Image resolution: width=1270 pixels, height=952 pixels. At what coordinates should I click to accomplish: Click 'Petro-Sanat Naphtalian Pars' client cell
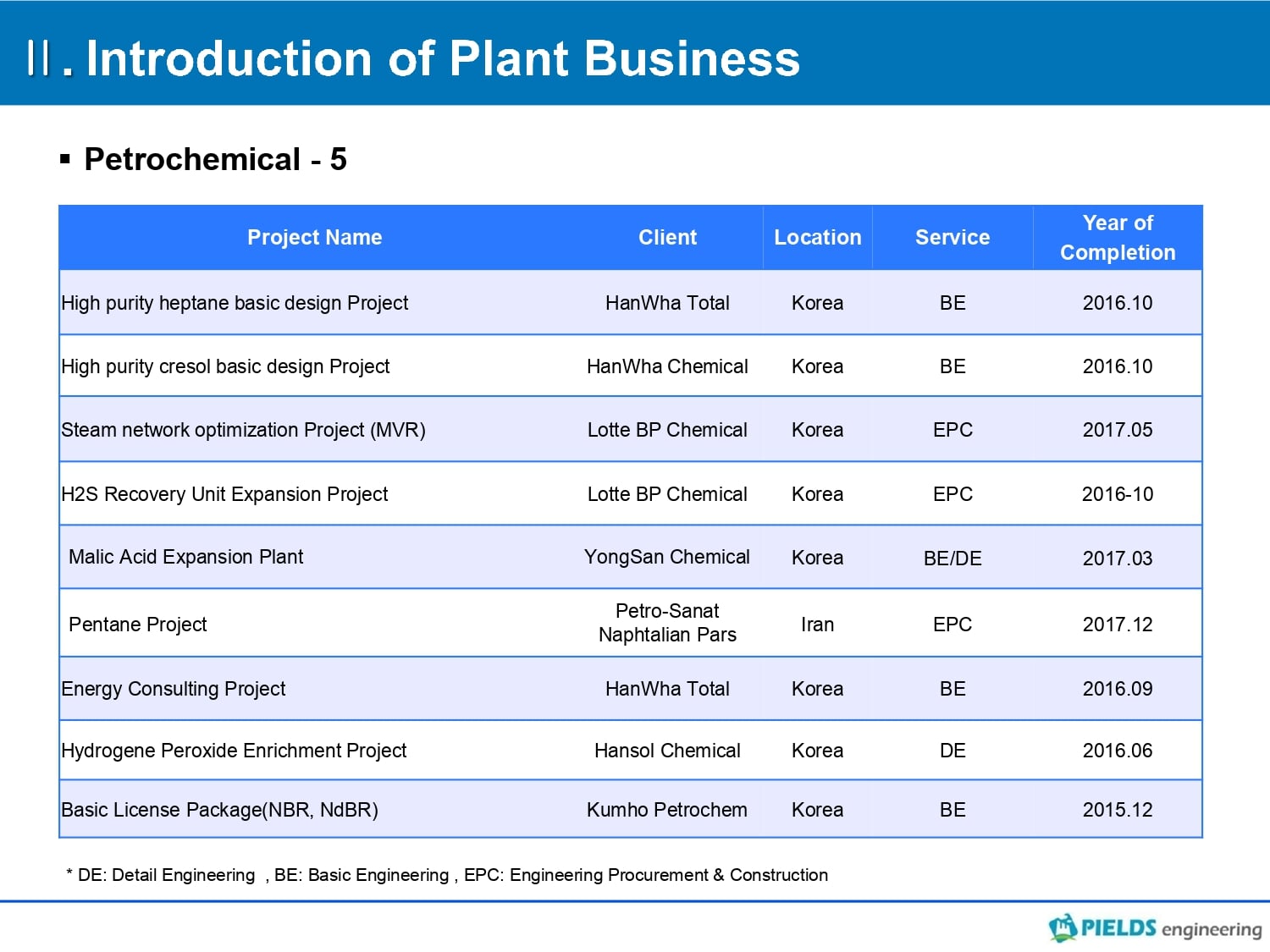667,623
